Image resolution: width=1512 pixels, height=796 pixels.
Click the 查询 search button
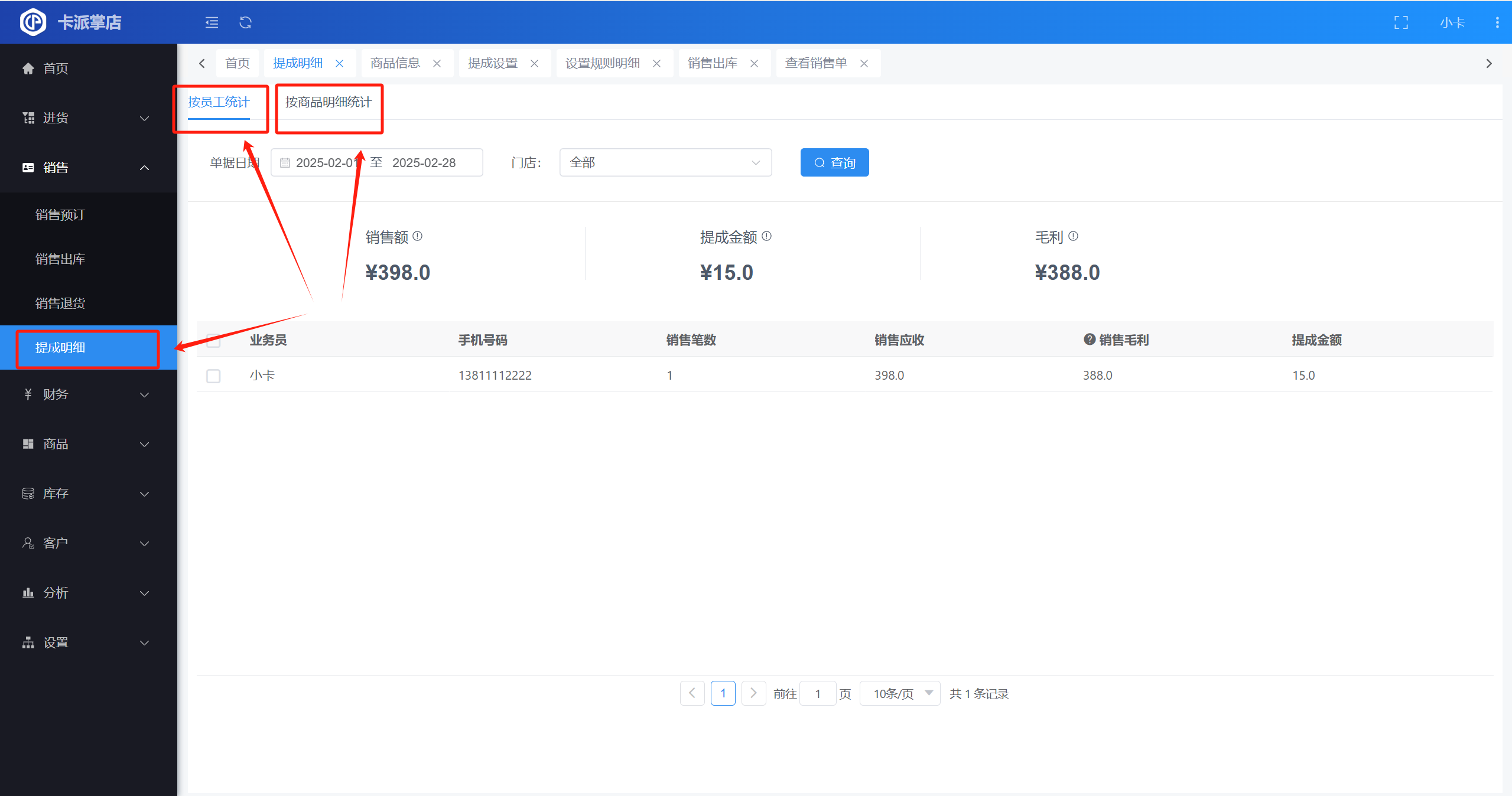click(834, 162)
